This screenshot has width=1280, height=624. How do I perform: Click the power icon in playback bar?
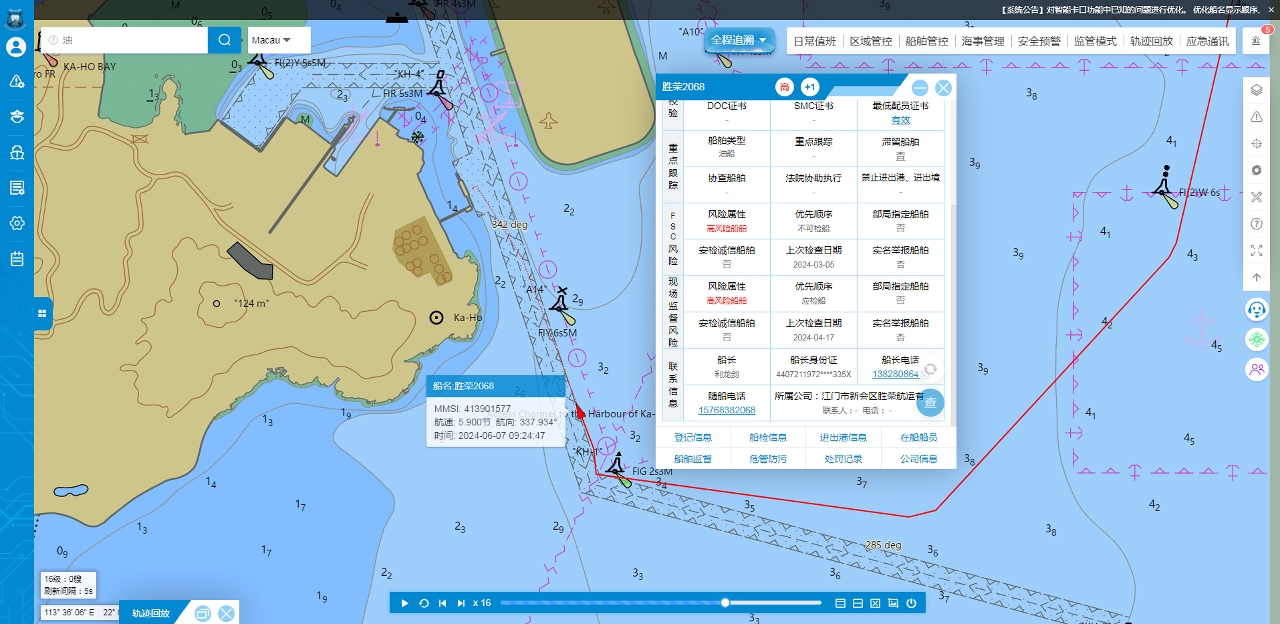(x=911, y=603)
